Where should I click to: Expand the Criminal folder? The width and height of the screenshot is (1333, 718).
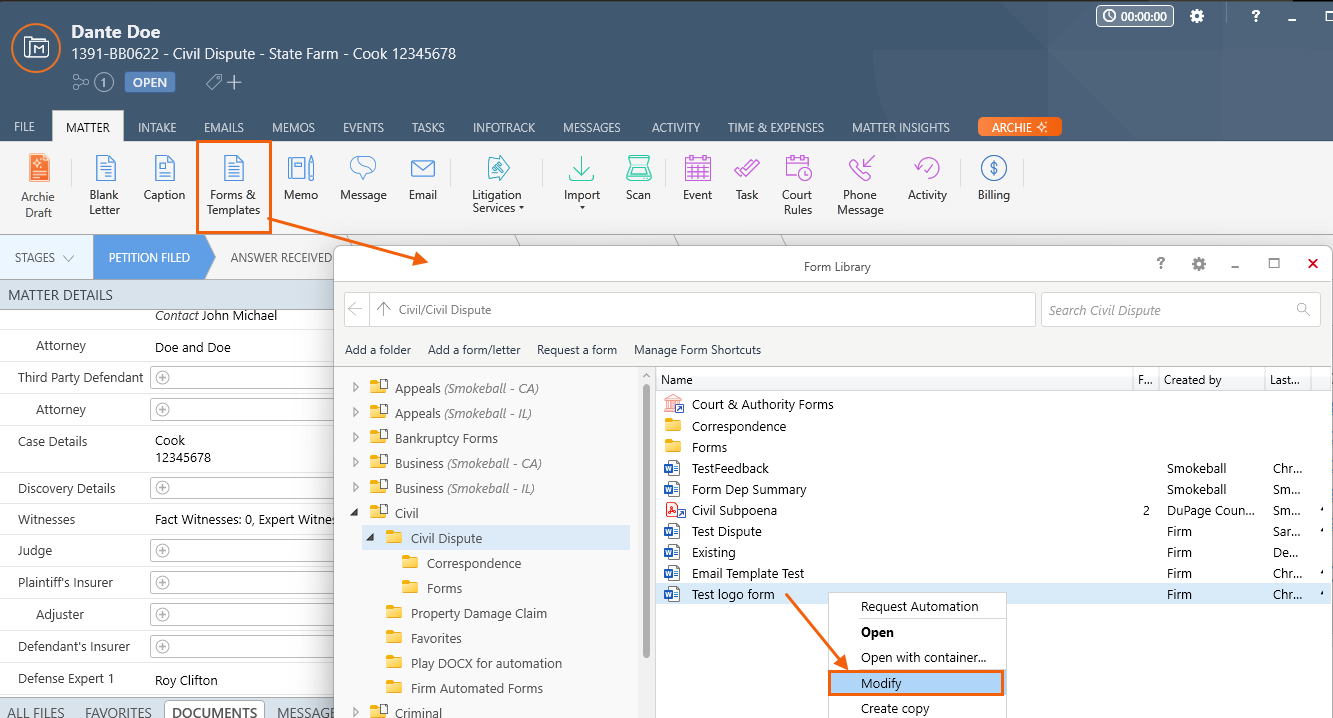[356, 713]
